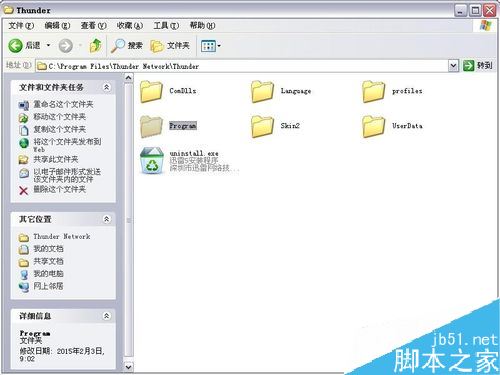Click Rename this folder icon (重命名)
Image resolution: width=500 pixels, height=375 pixels.
tap(23, 105)
